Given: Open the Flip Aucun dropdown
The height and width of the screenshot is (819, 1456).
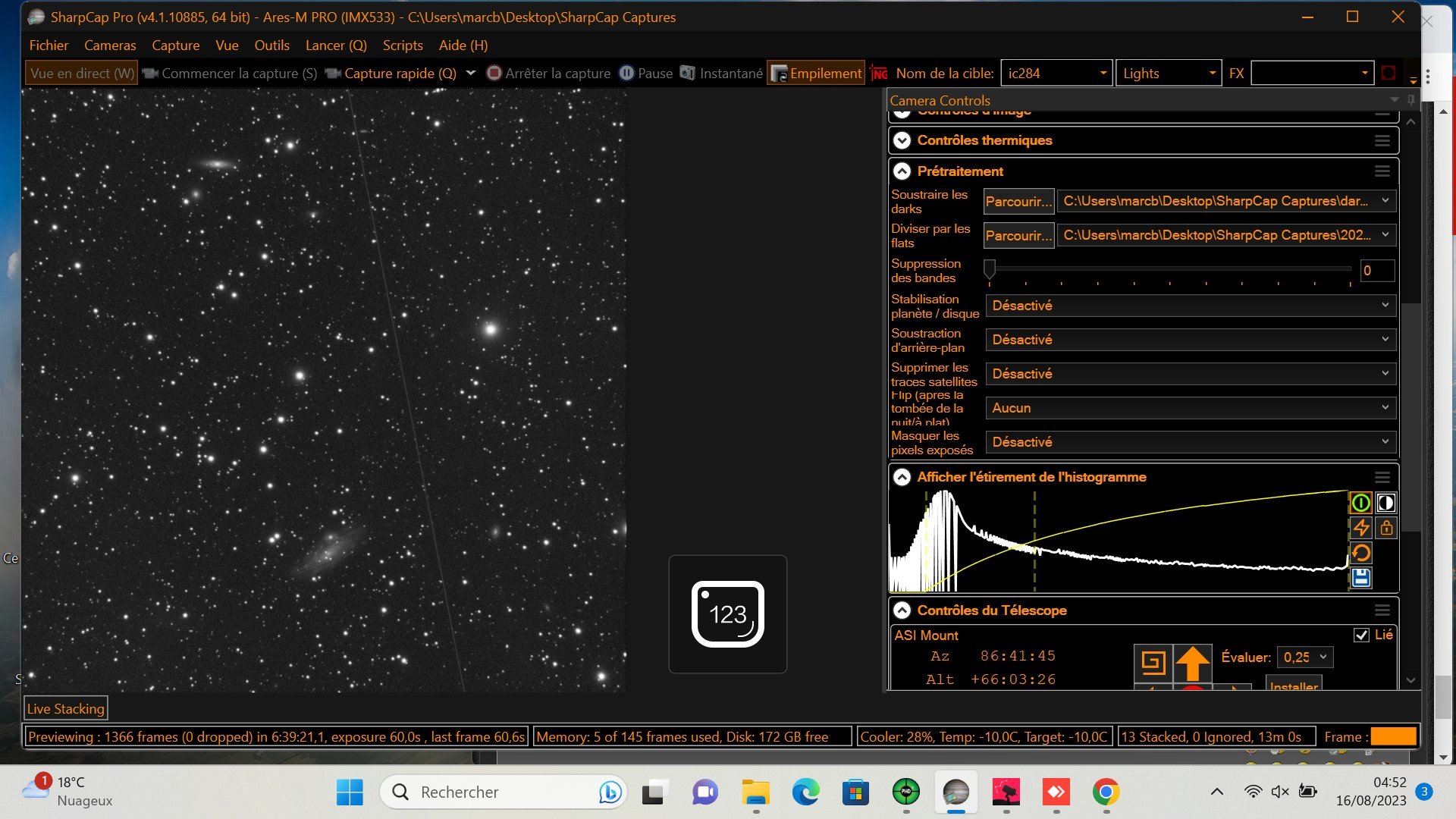Looking at the screenshot, I should click(x=1191, y=408).
